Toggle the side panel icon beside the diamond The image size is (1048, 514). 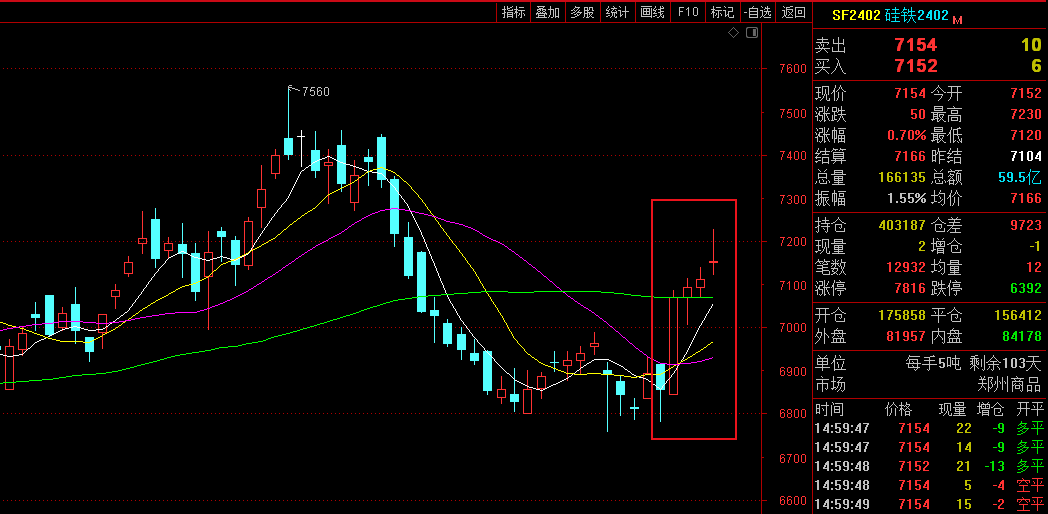751,33
